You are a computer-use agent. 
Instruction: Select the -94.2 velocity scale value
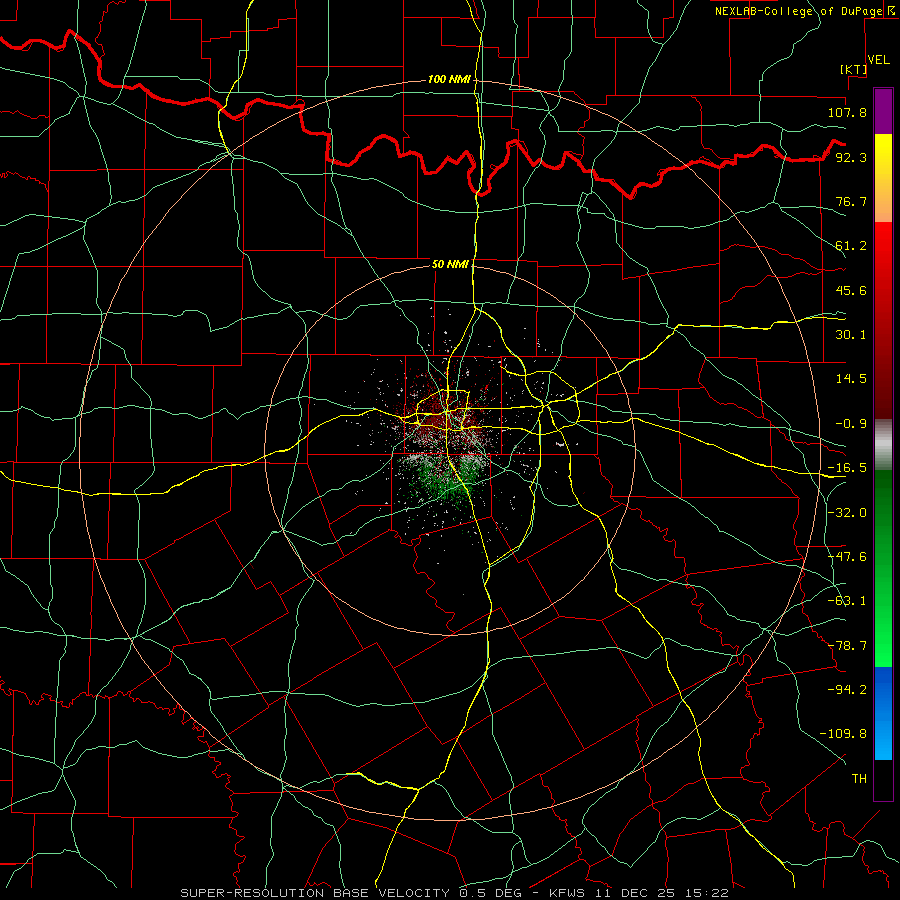[847, 690]
